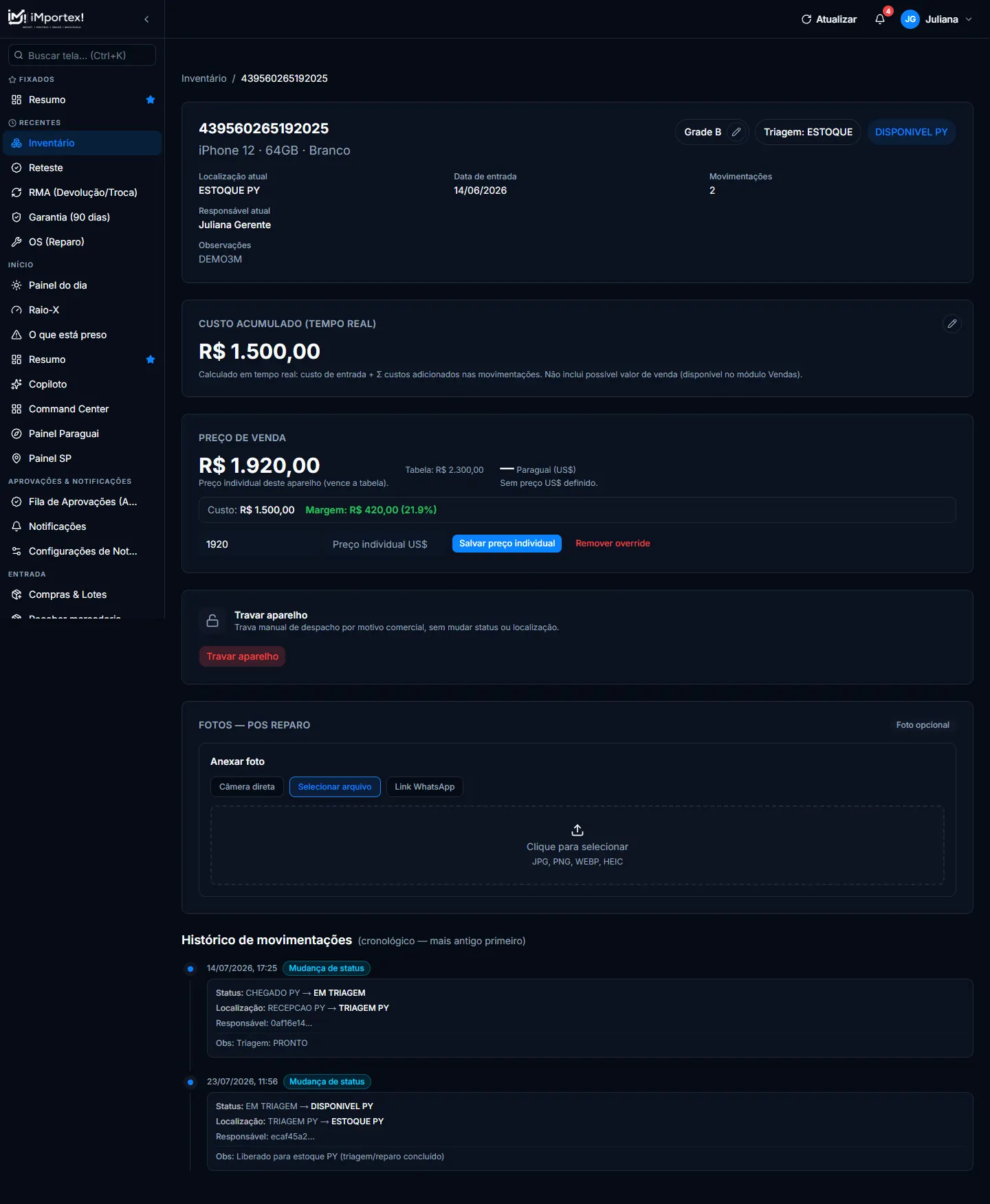This screenshot has width=990, height=1204.
Task: Click the Atualizar refresh button
Action: point(829,19)
